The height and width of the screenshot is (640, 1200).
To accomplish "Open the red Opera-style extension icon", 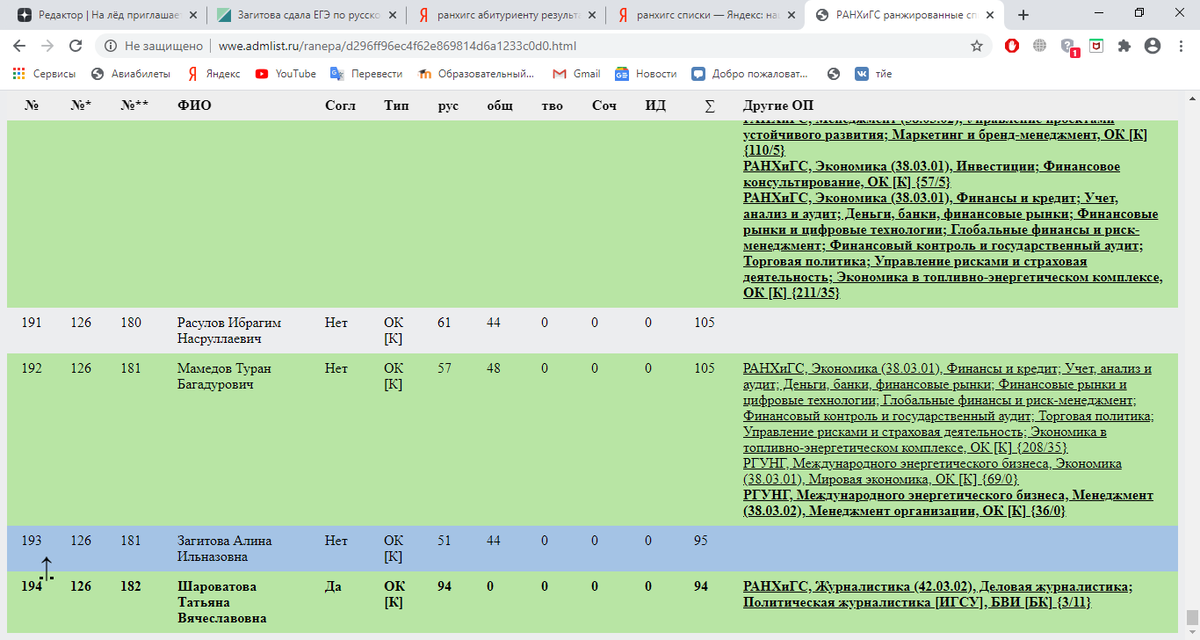I will point(1012,46).
